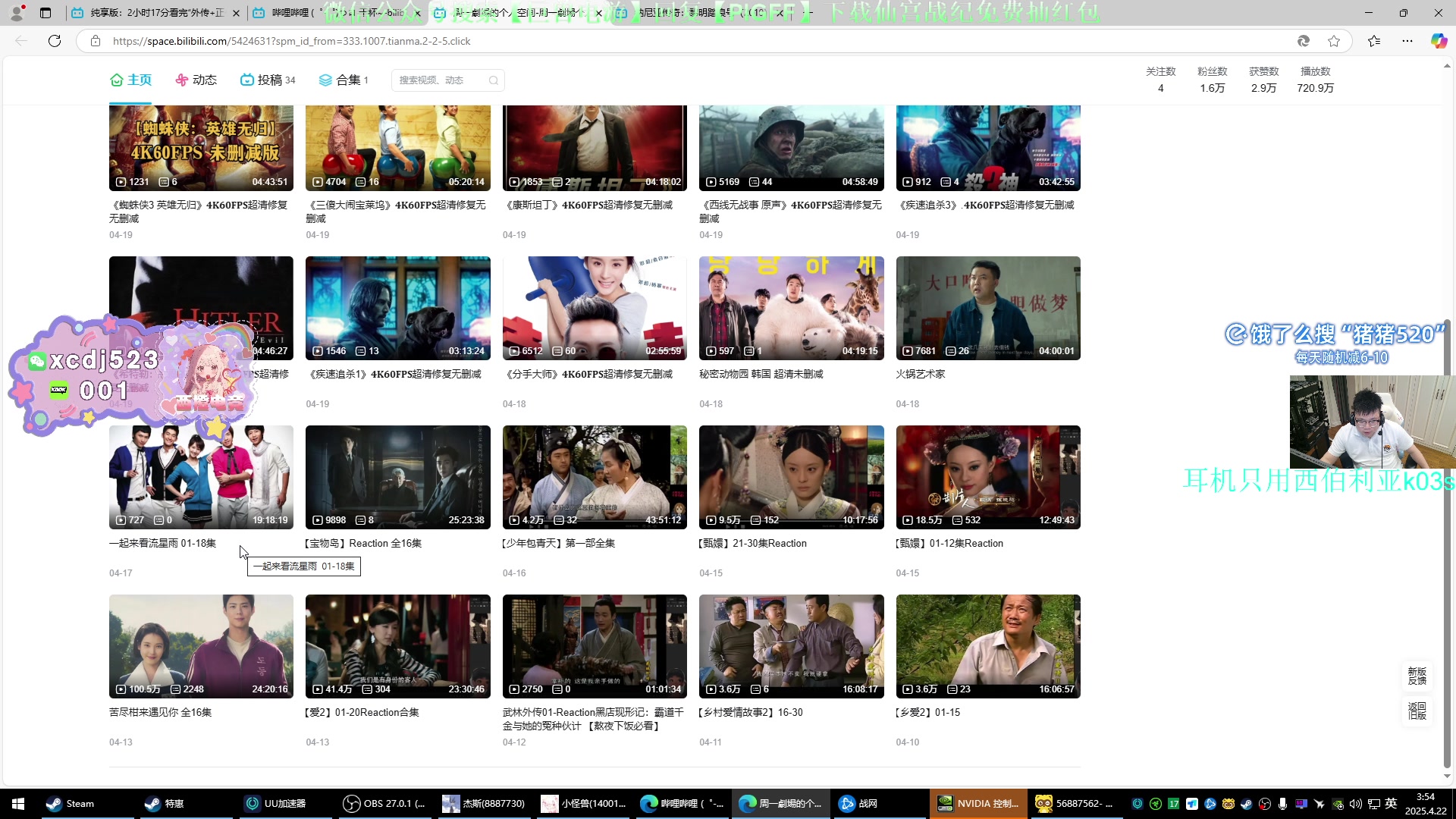Open 宝物岛 Reaction thumbnail
Viewport: 1456px width, 819px height.
click(398, 477)
